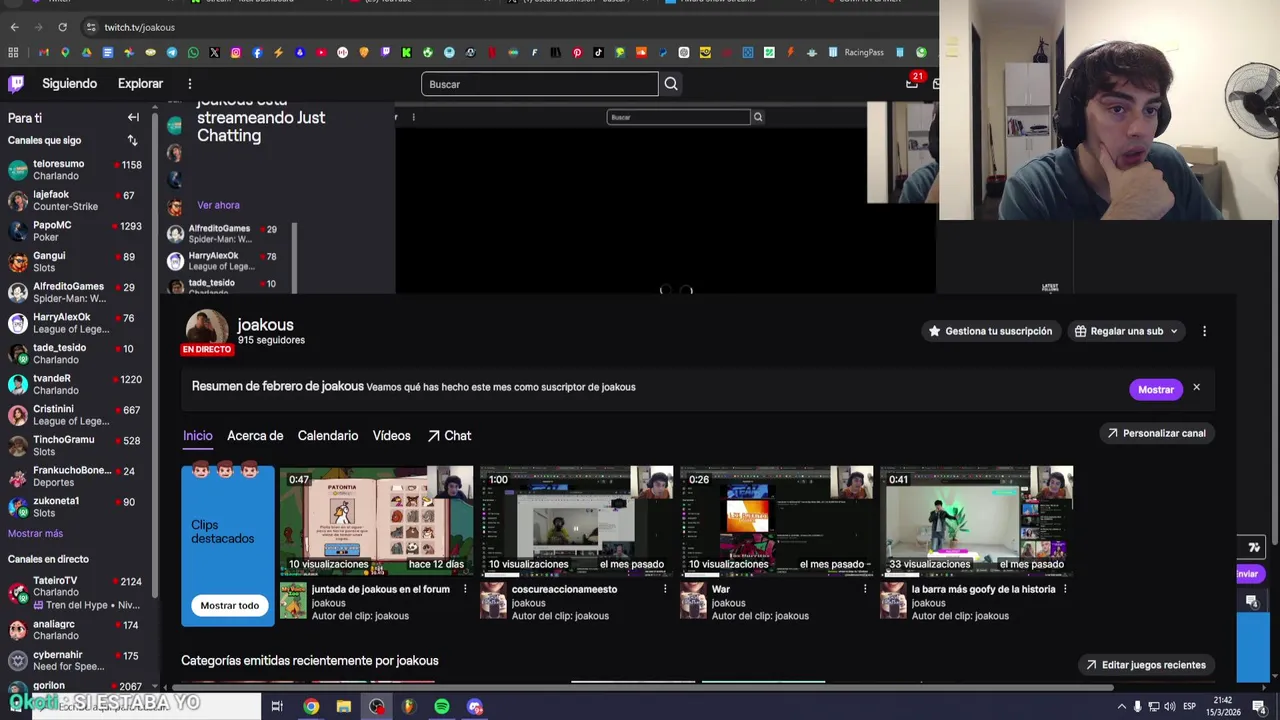Open Task View on the taskbar
Screen dimensions: 1280x720
(277, 707)
